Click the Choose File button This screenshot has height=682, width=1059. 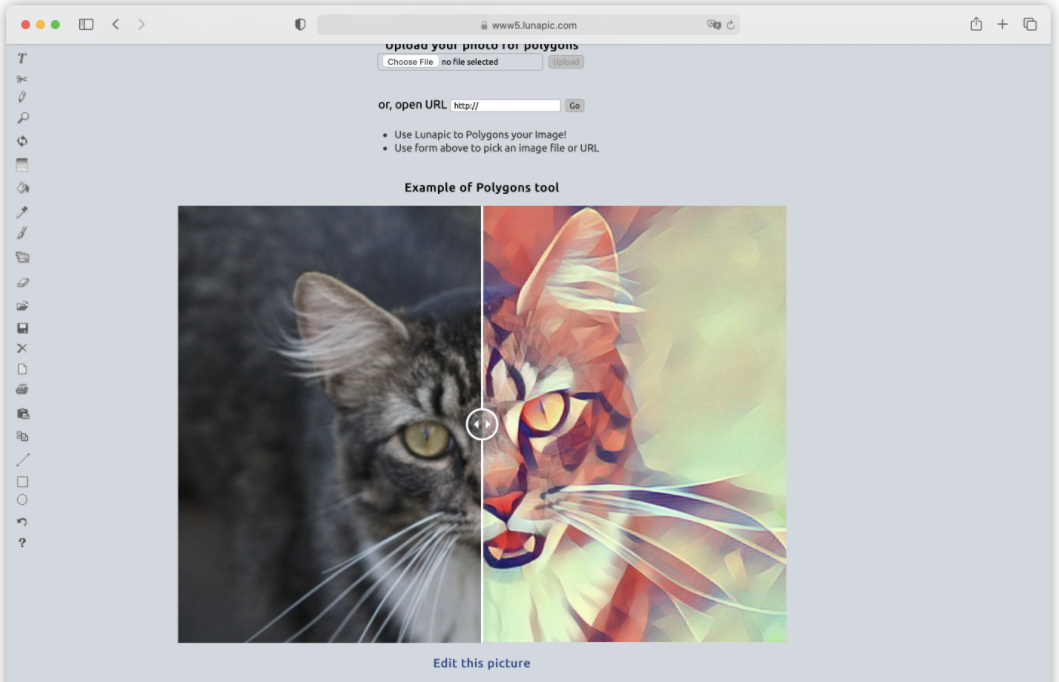410,62
